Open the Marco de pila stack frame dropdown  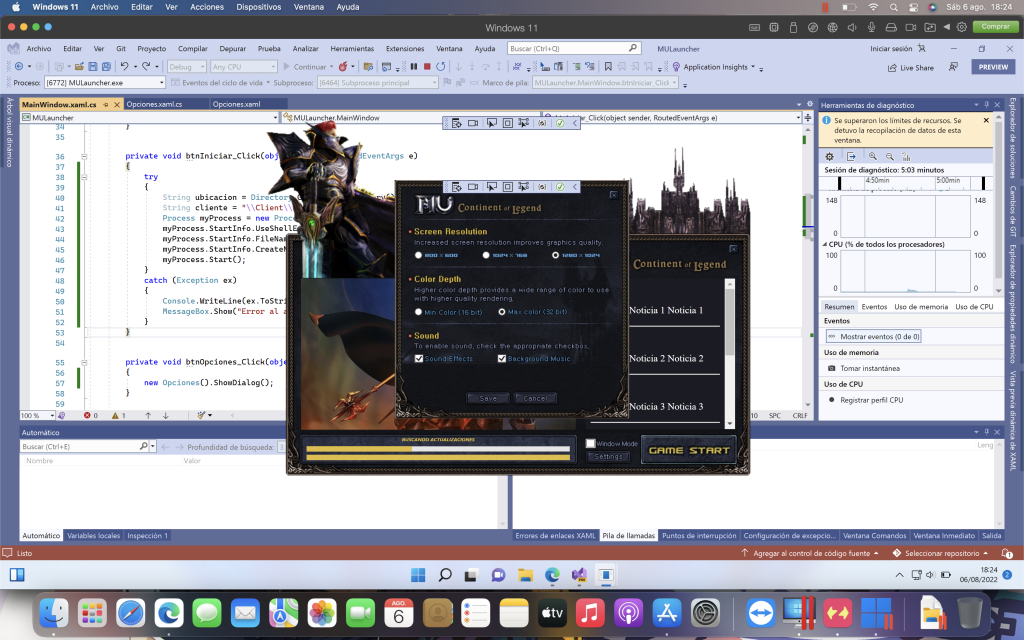click(606, 83)
